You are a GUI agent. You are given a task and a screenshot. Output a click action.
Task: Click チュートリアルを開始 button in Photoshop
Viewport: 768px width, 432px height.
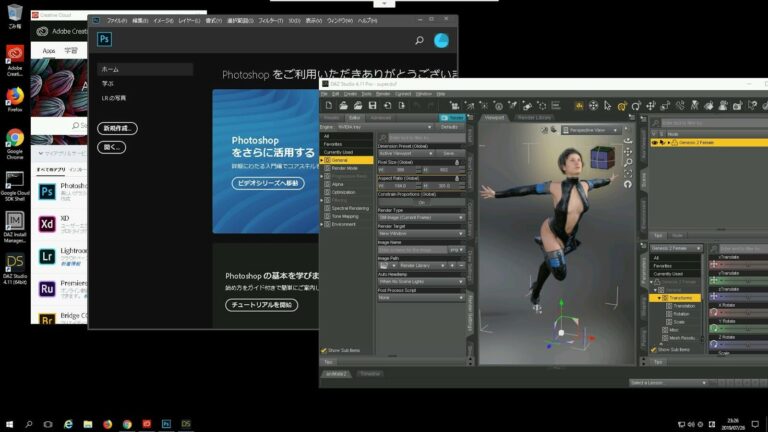click(262, 305)
